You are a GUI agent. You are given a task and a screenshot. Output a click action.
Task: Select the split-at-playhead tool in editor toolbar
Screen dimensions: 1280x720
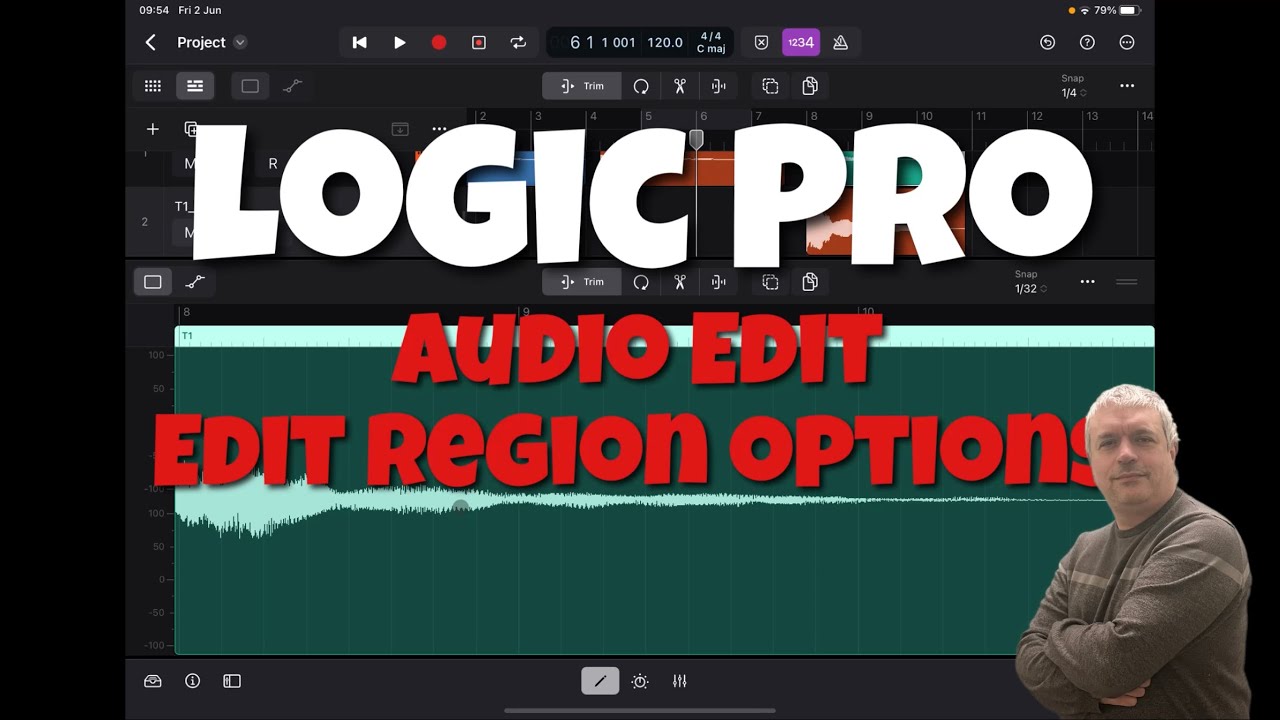(x=719, y=282)
